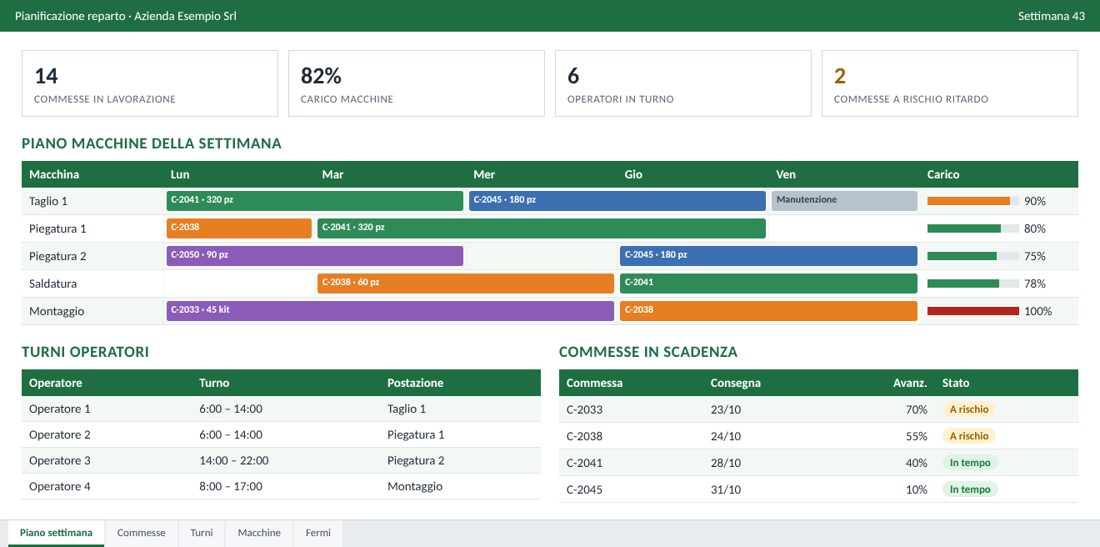Click Operatore 4 in shifts table
1100x547 pixels.
click(60, 487)
